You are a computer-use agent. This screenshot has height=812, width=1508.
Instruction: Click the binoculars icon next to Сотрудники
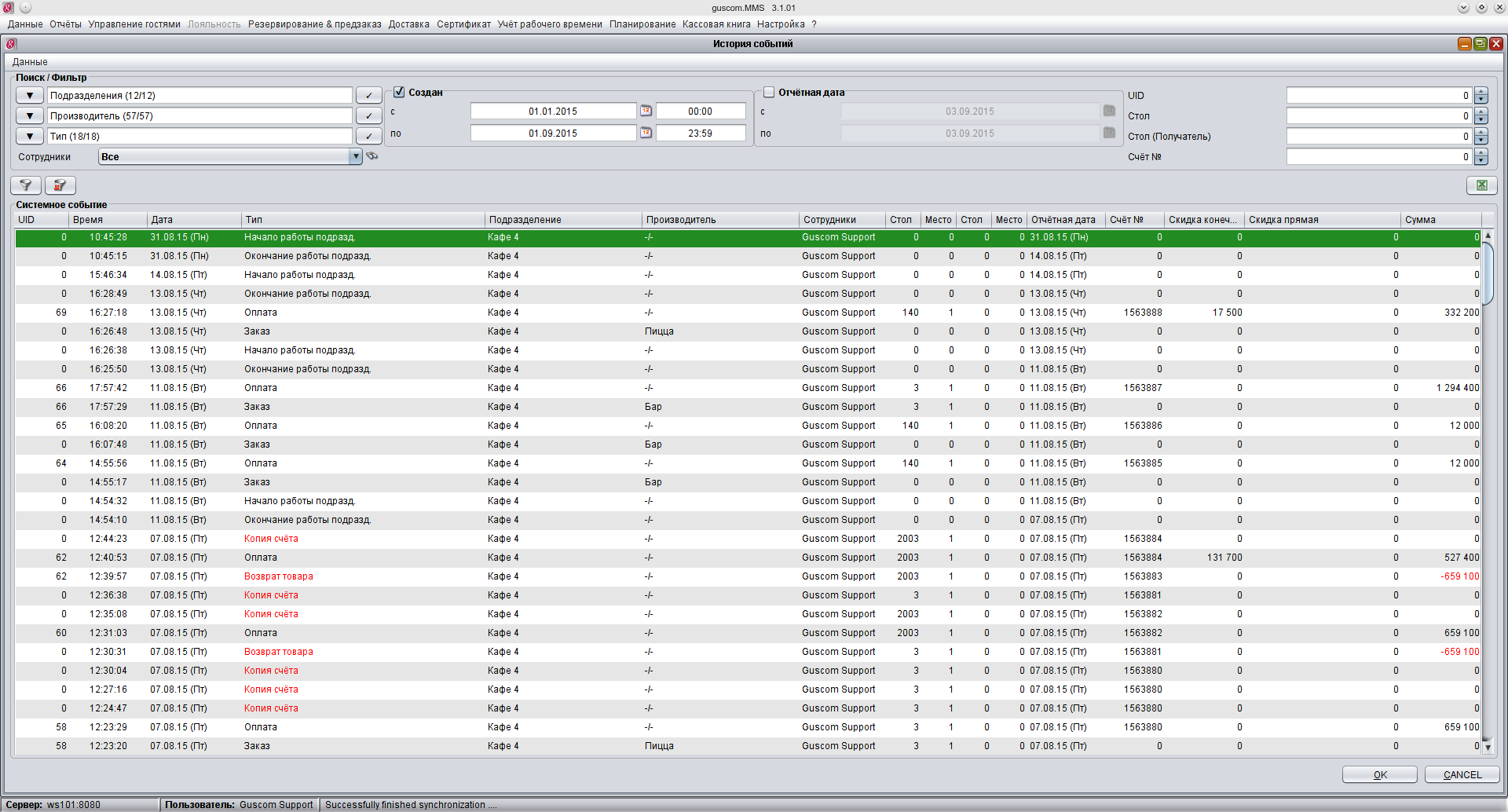pyautogui.click(x=372, y=156)
